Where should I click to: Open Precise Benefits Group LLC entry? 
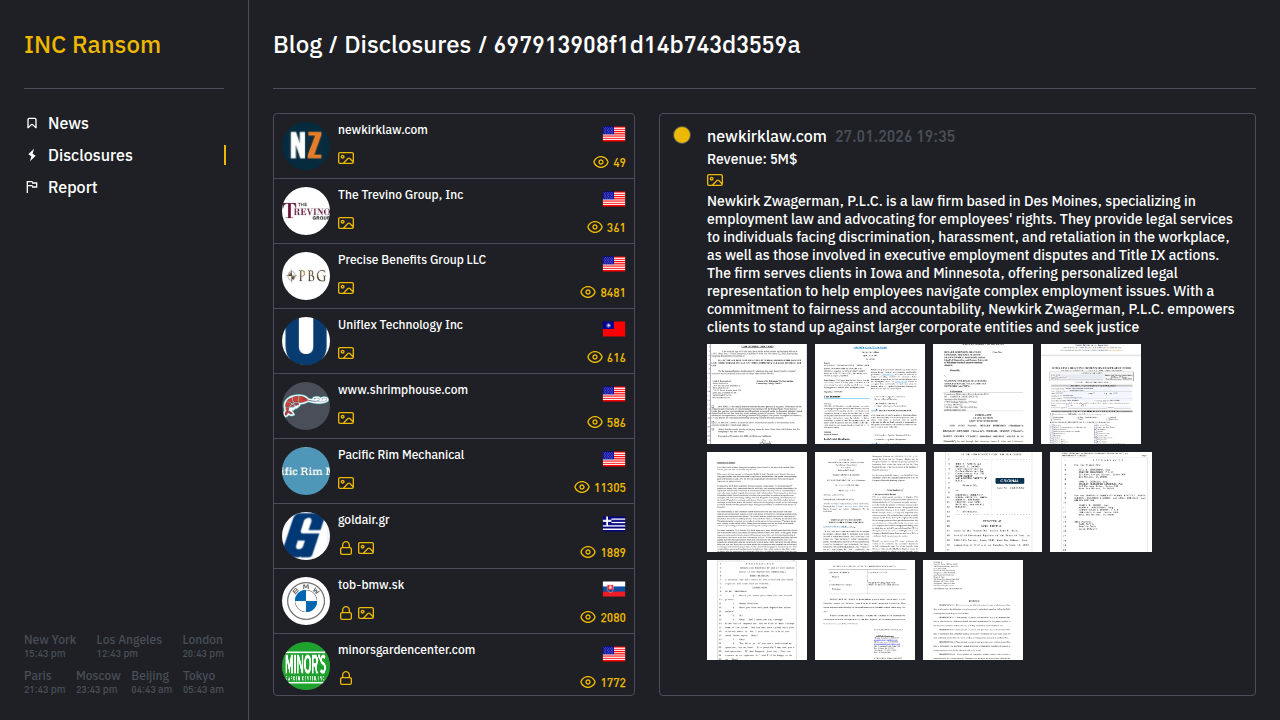pyautogui.click(x=412, y=260)
